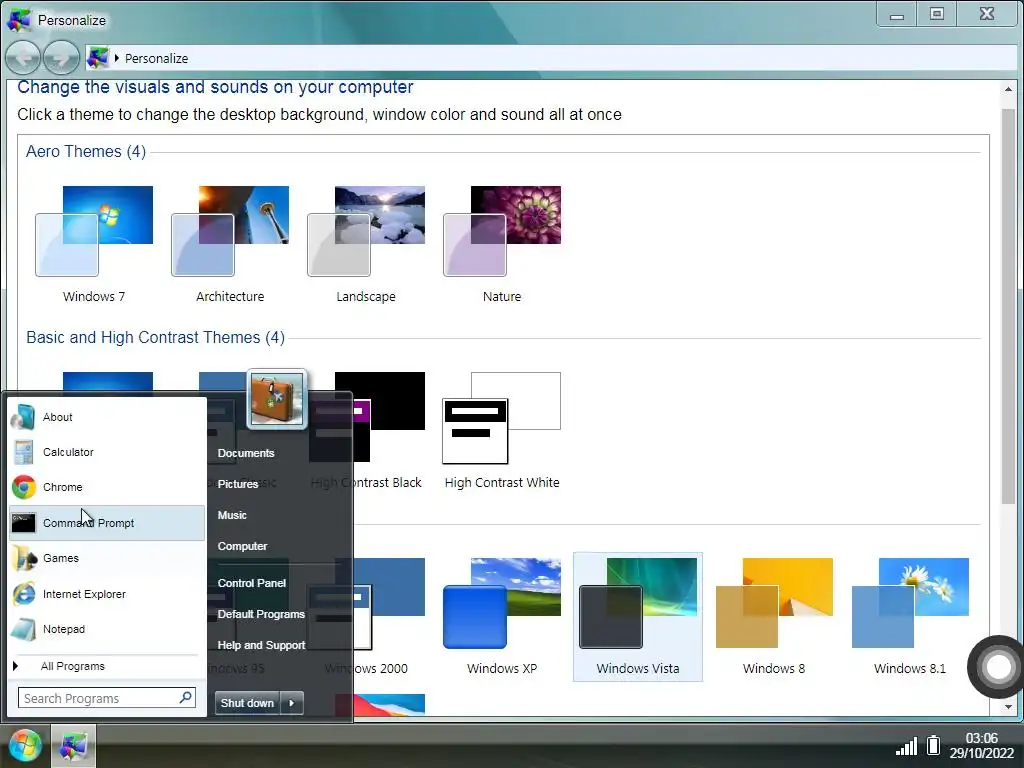Launch Calculator from the Start menu

[x=106, y=452]
